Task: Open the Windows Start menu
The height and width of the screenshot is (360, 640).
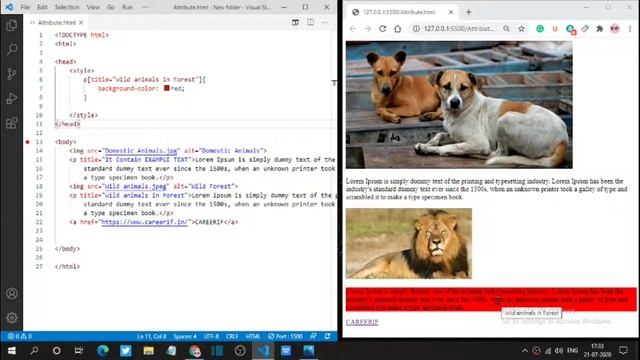Action: click(11, 351)
